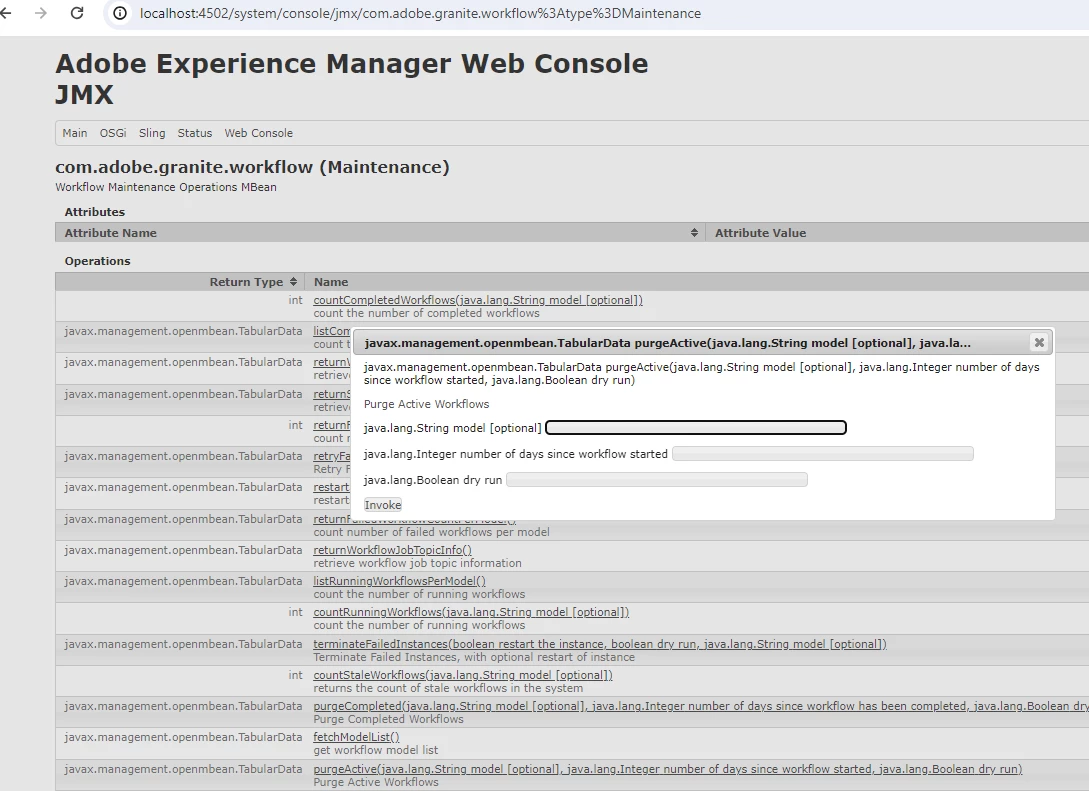This screenshot has height=791, width=1089.
Task: Open purgeActive operation link in table
Action: coord(667,769)
